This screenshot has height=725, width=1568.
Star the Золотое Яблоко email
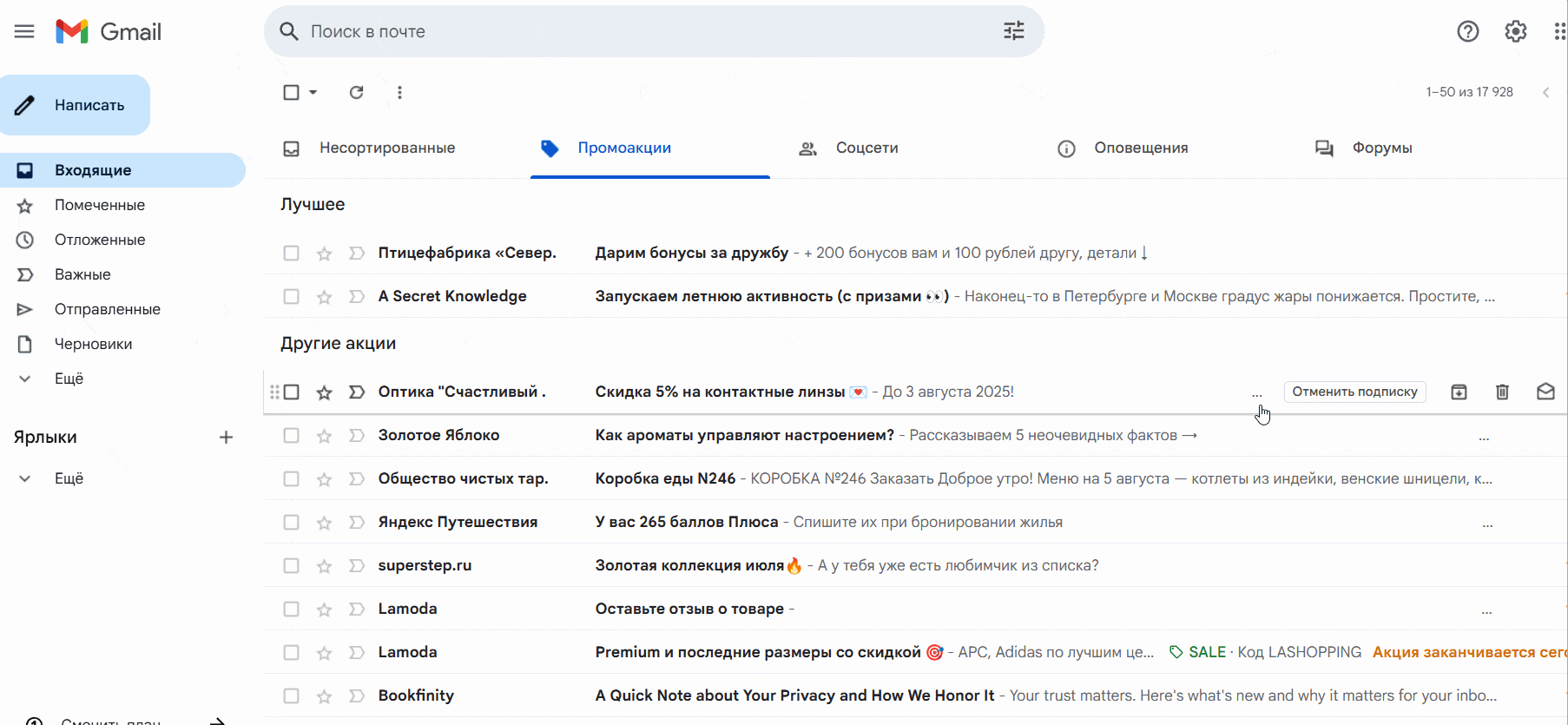point(324,436)
